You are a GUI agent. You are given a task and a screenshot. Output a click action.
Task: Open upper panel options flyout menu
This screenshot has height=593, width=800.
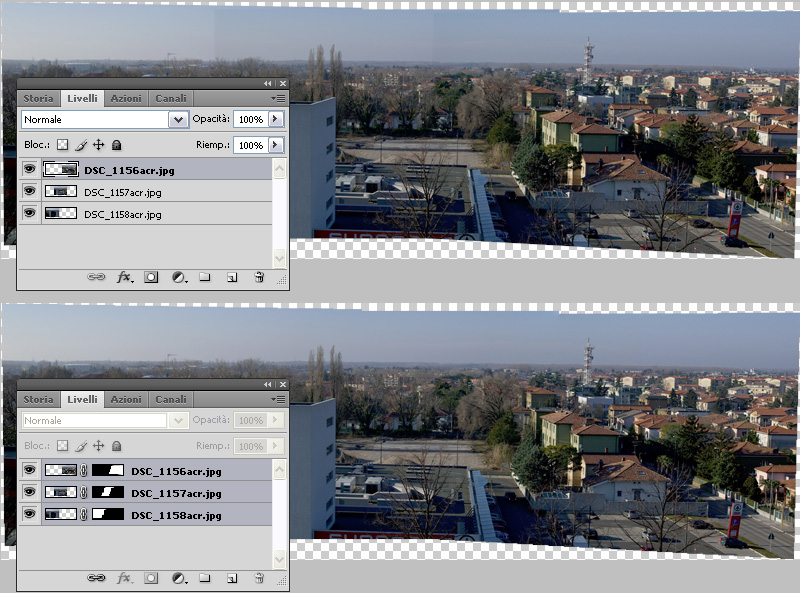[x=278, y=98]
